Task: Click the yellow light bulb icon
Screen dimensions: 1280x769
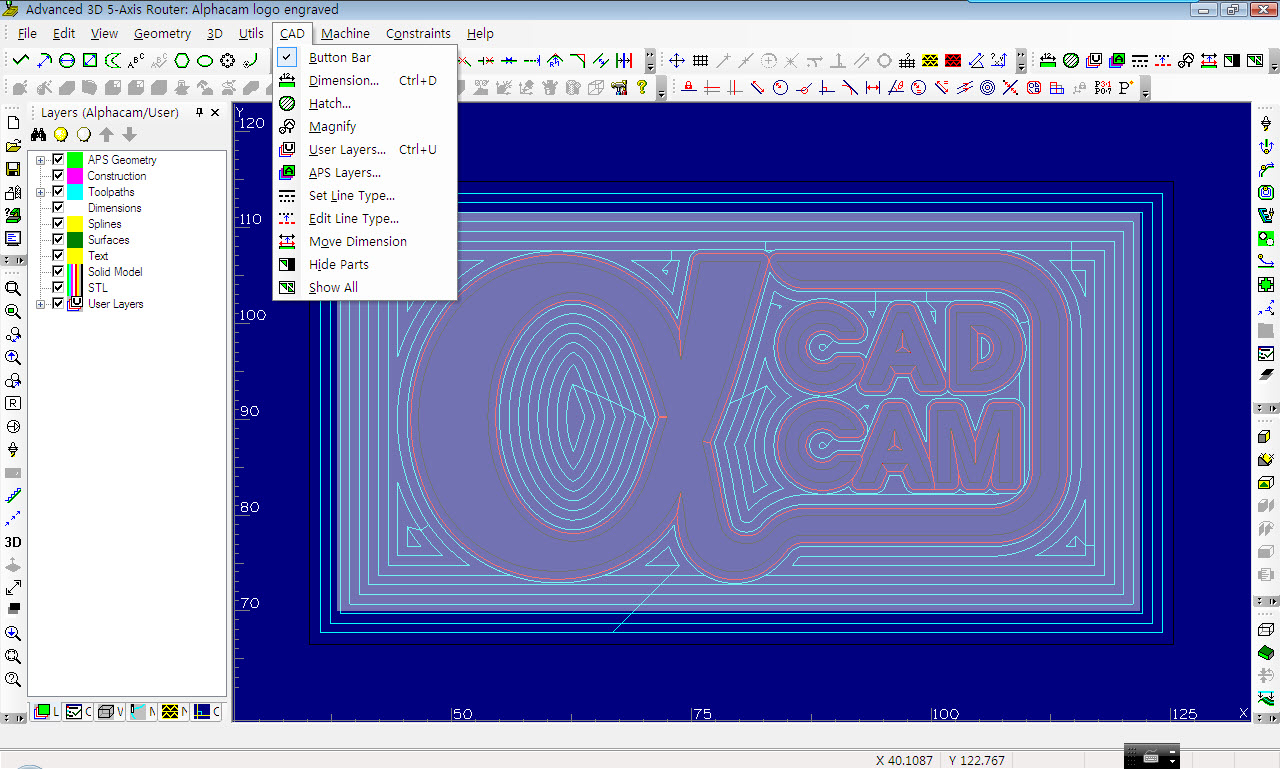Action: pyautogui.click(x=61, y=134)
